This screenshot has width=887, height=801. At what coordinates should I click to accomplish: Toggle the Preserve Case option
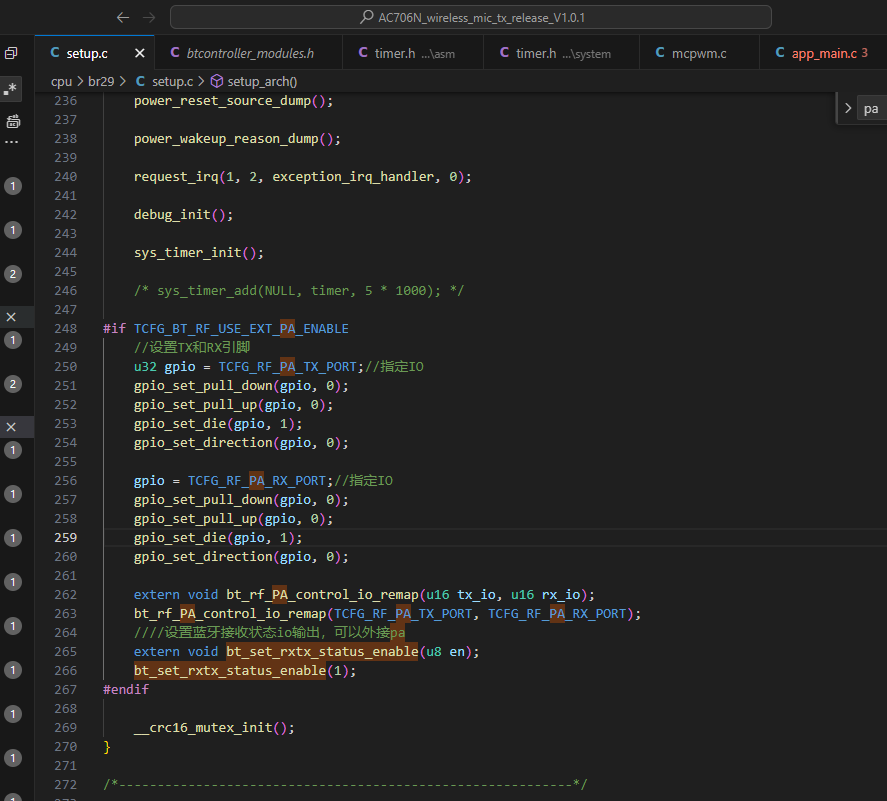(x=12, y=121)
